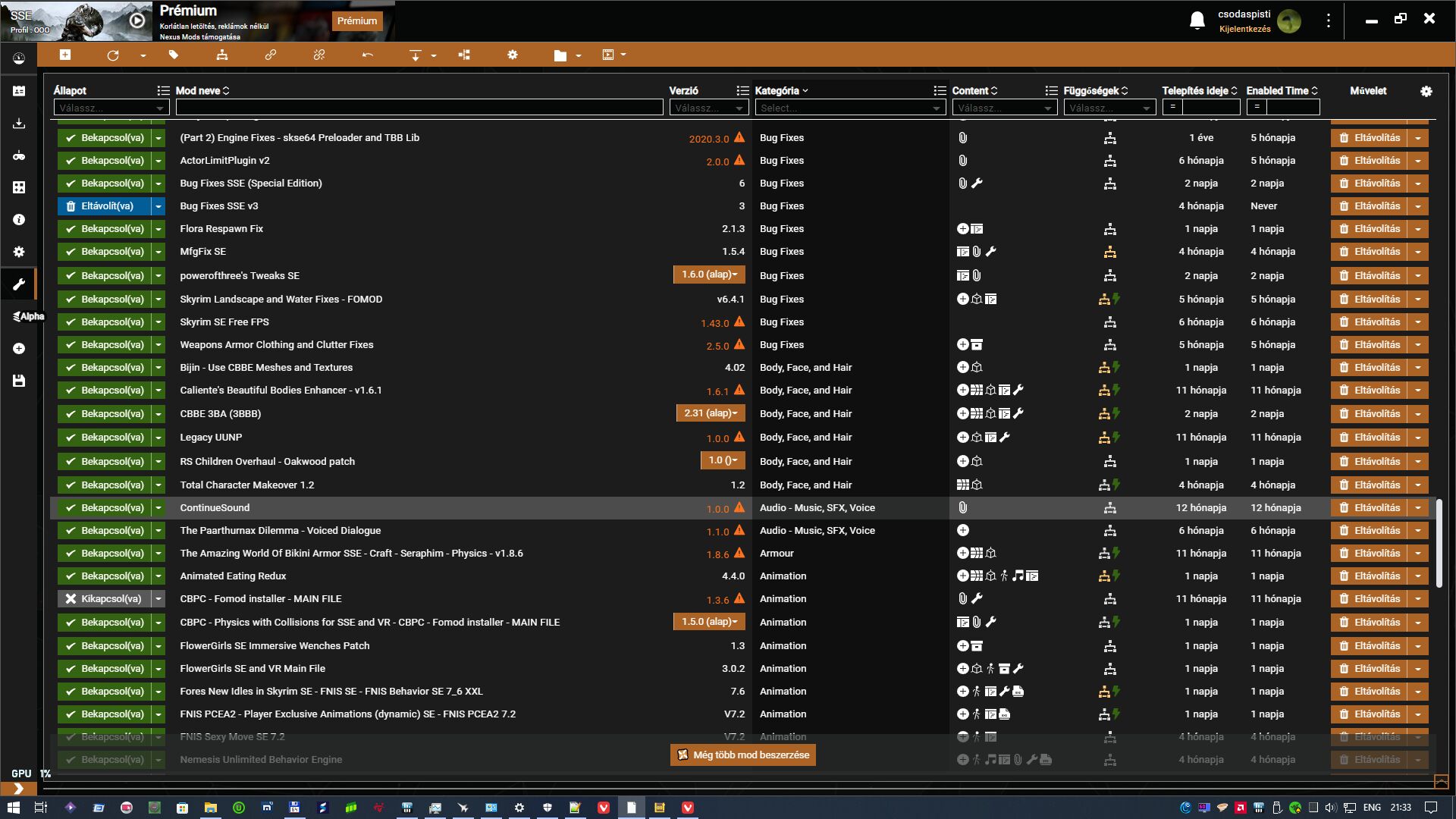Viewport: 1456px width, 819px height.
Task: Open Windows Start menu
Action: pos(13,808)
